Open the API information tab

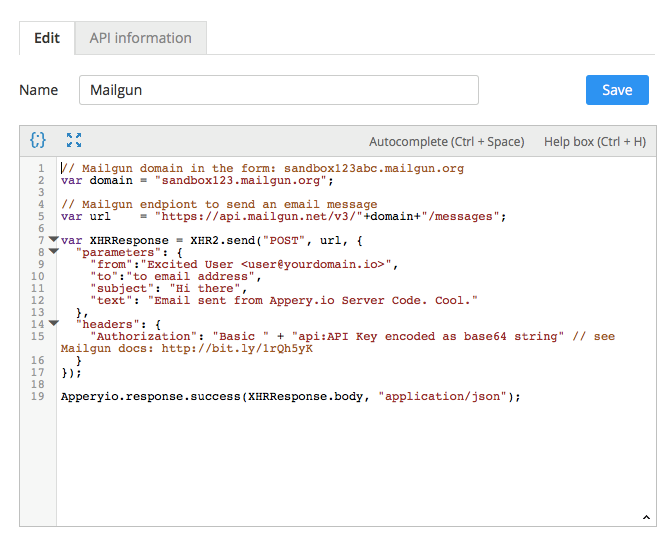click(x=140, y=38)
